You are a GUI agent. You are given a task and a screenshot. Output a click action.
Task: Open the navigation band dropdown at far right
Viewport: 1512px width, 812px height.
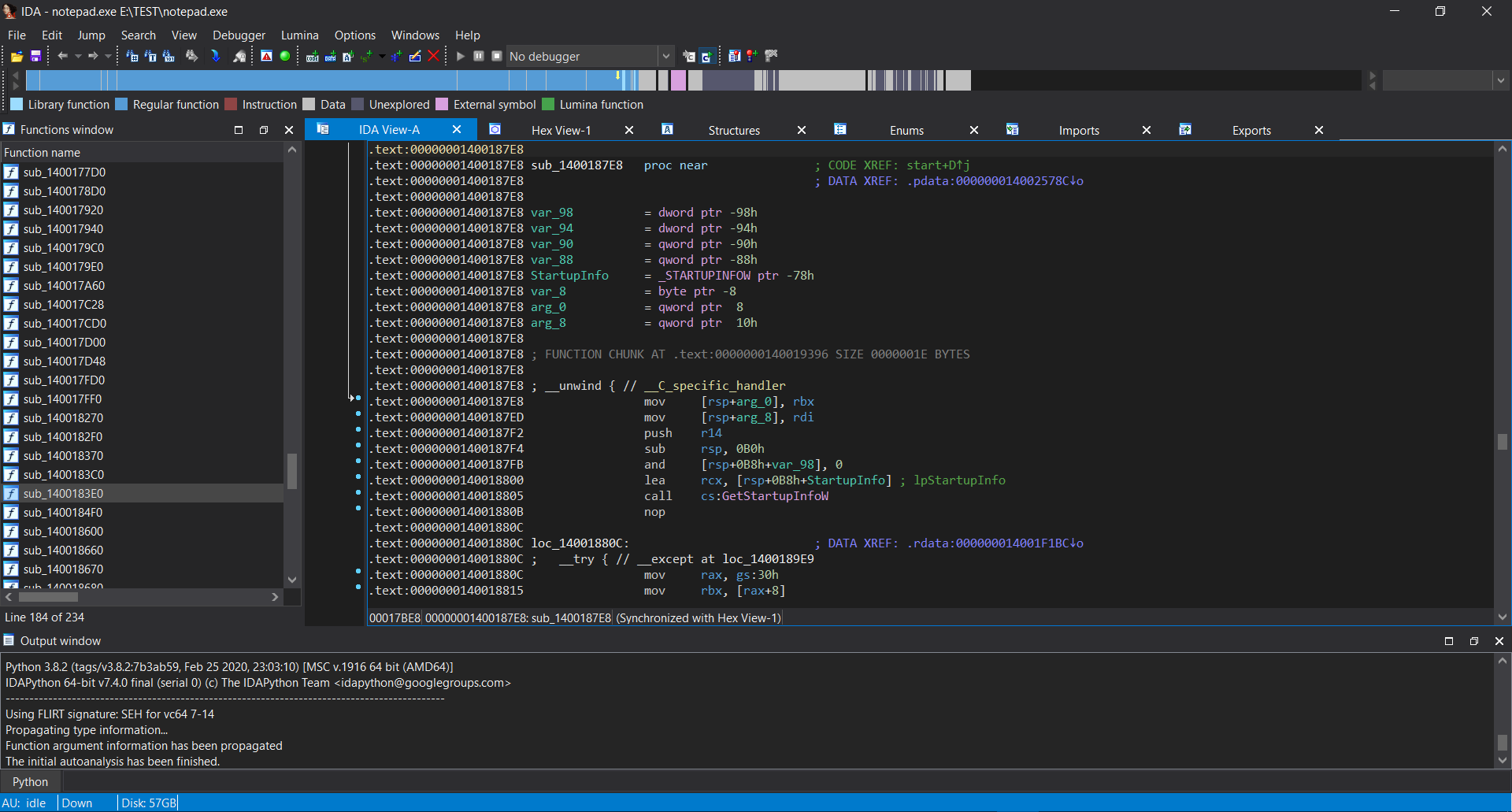click(x=1500, y=80)
